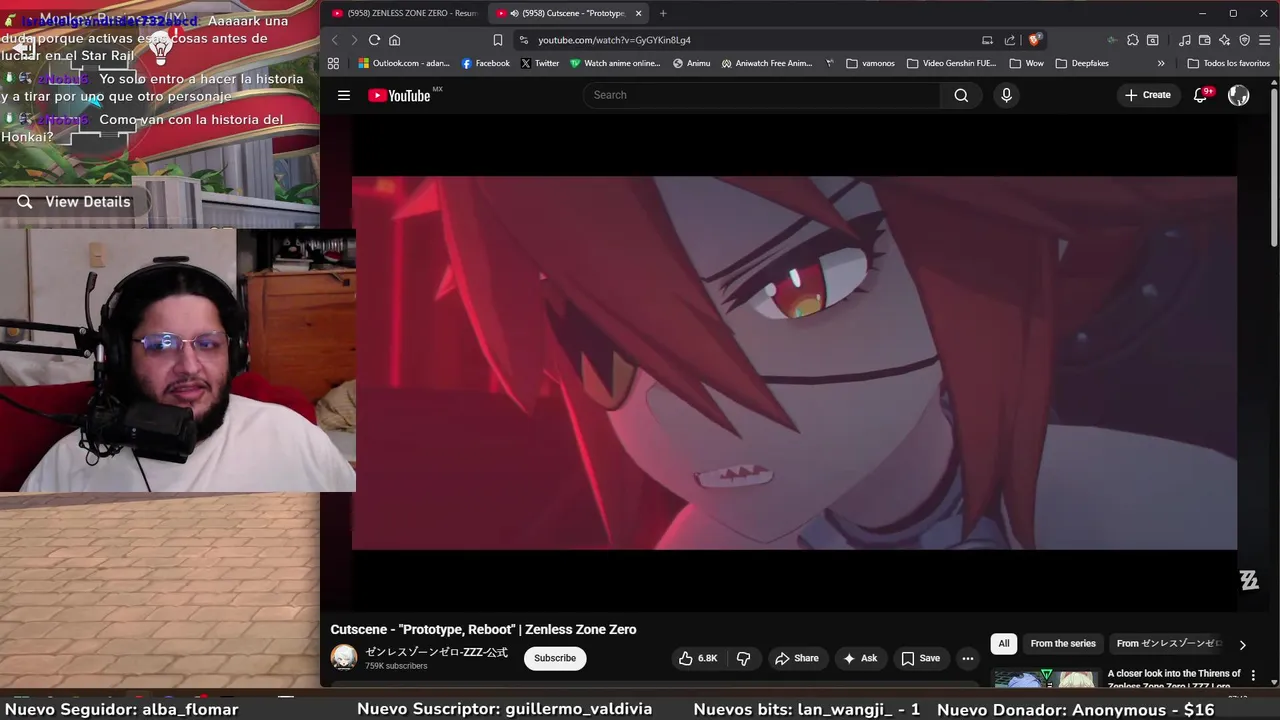
Task: Click the YouTube search magnifier button
Action: (x=961, y=95)
